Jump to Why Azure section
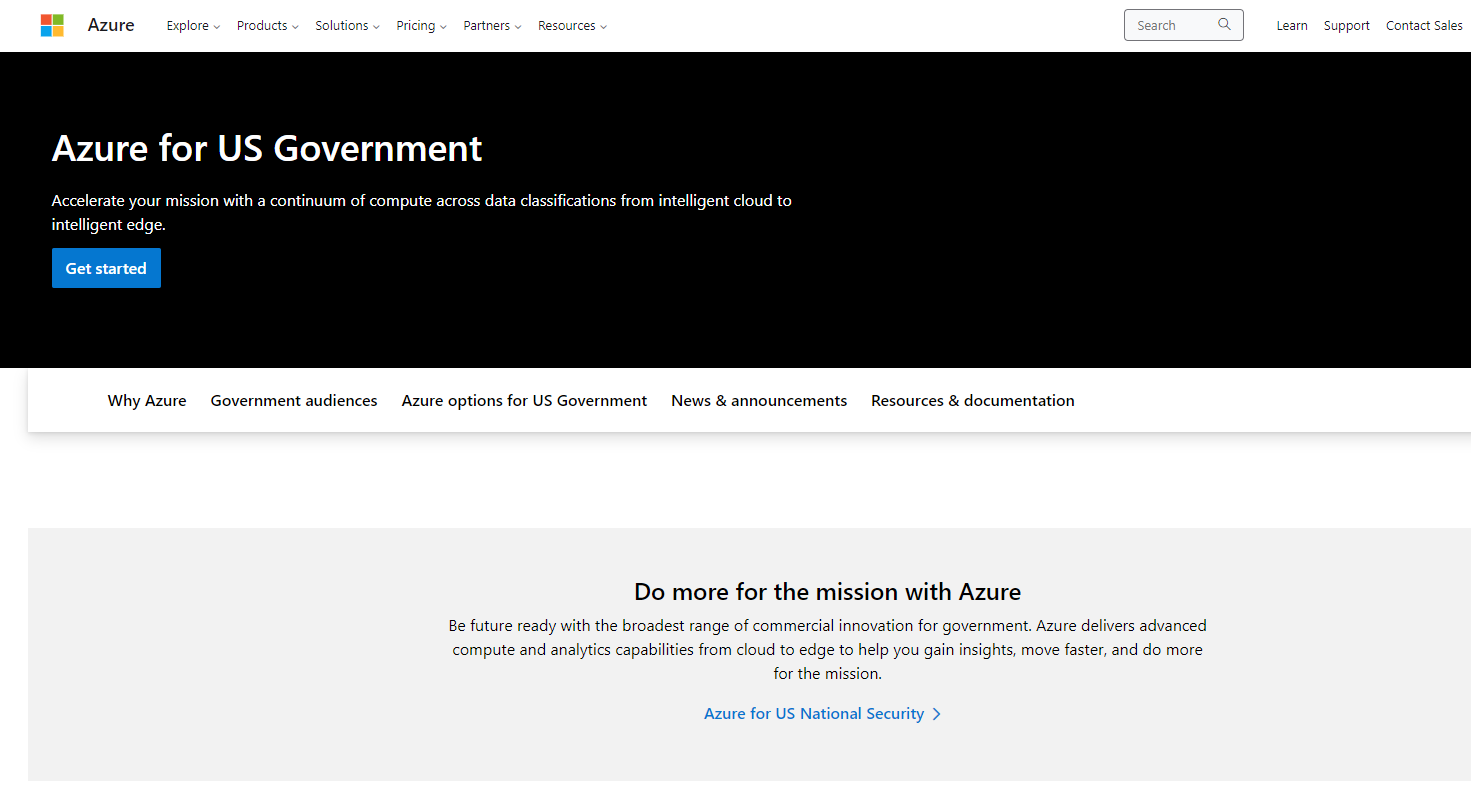 pos(147,401)
